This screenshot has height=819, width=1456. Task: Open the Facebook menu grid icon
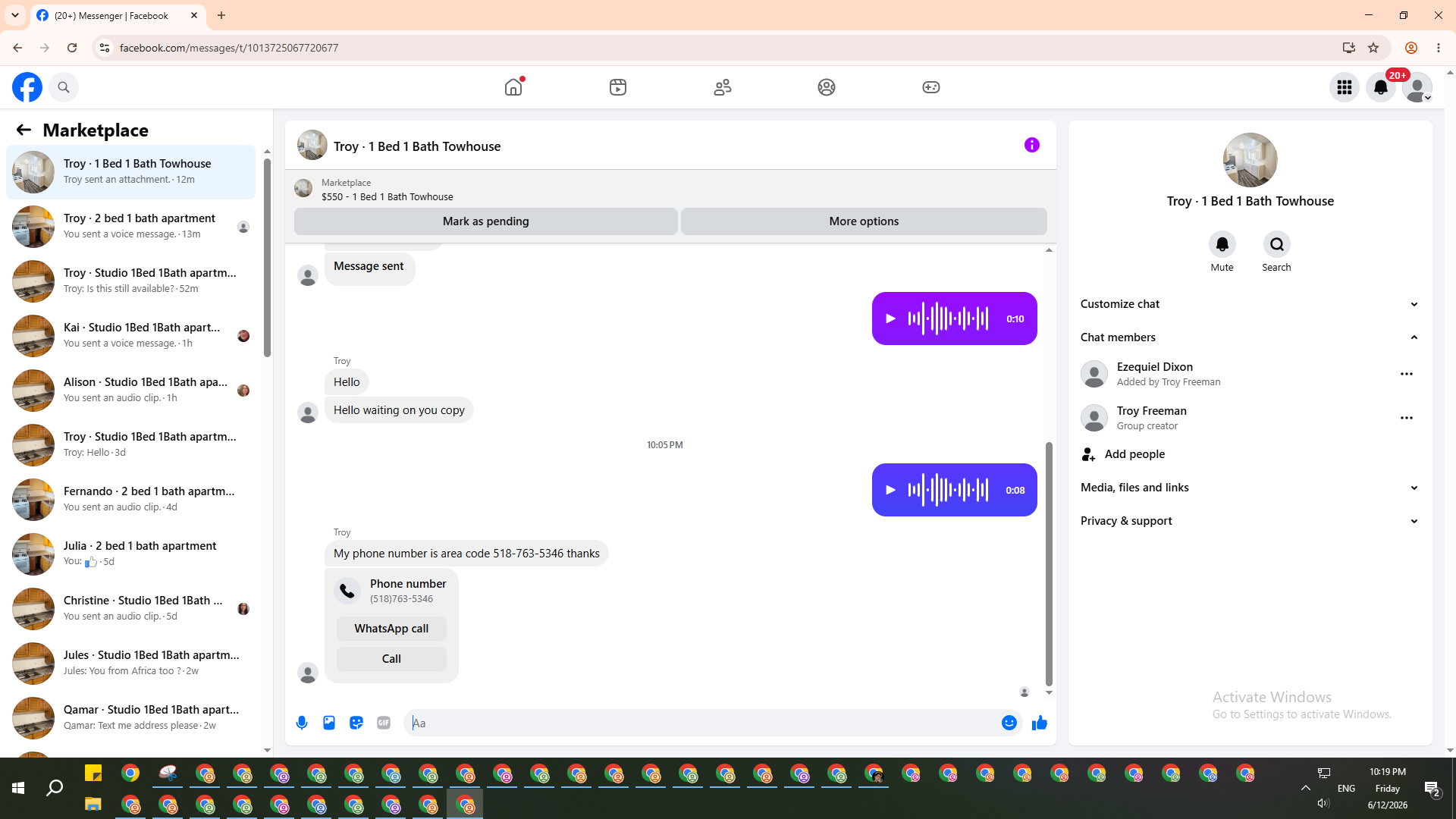click(1345, 87)
